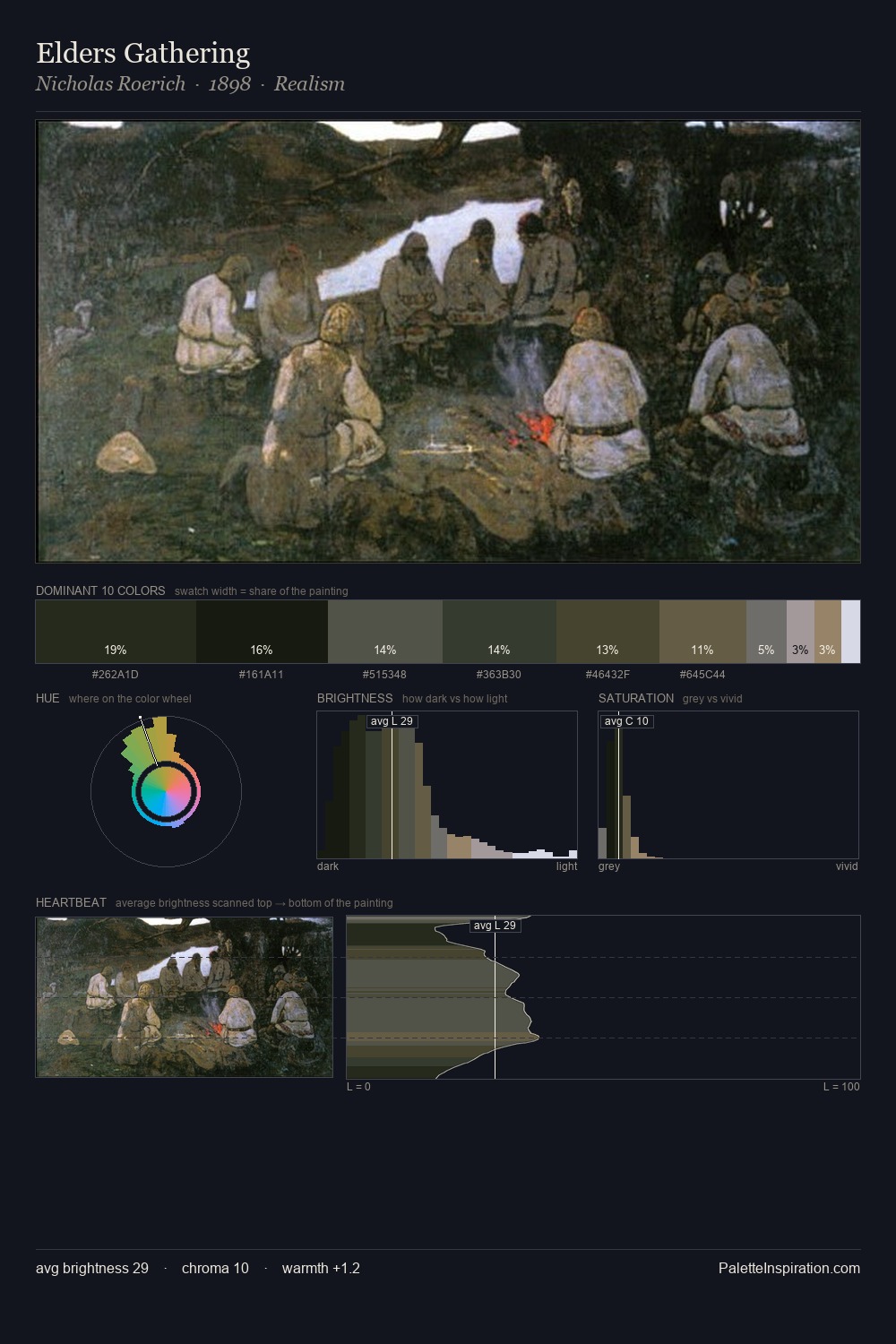
Task: Select the 14% swatch labeled #515348
Action: coord(385,632)
